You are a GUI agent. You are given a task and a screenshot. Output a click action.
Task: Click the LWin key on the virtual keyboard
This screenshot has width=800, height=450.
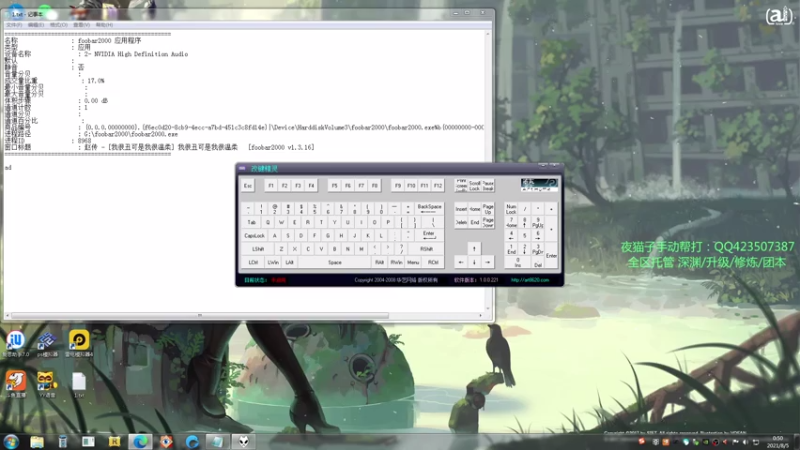273,262
